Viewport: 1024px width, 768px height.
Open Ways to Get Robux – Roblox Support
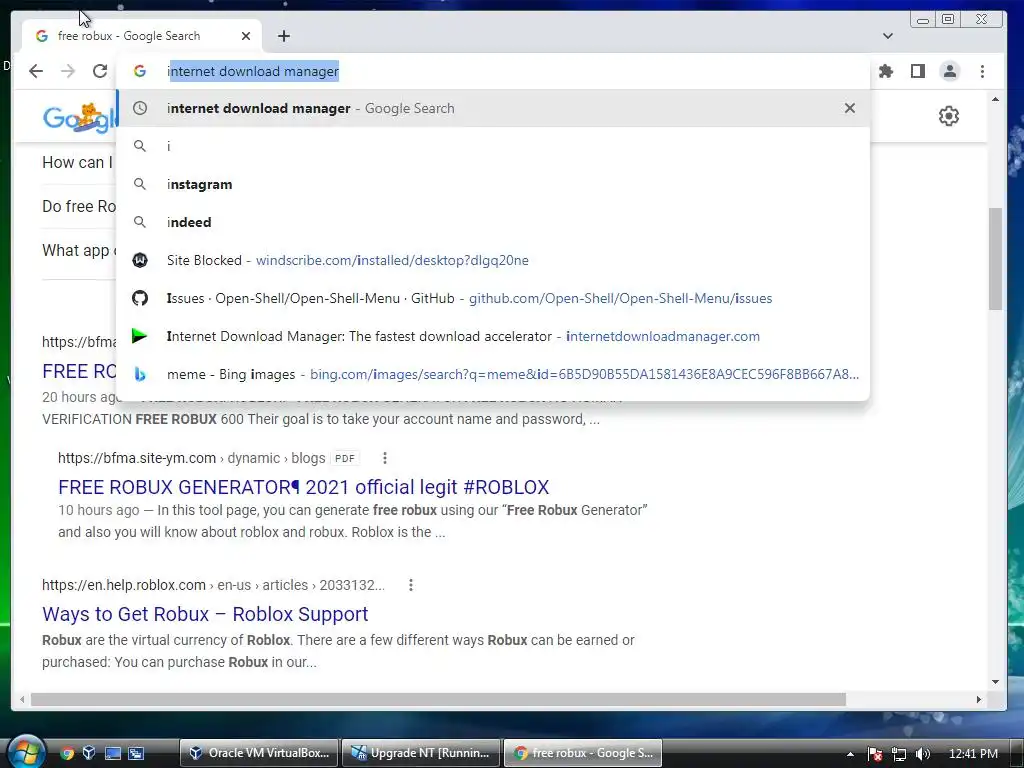click(x=205, y=614)
